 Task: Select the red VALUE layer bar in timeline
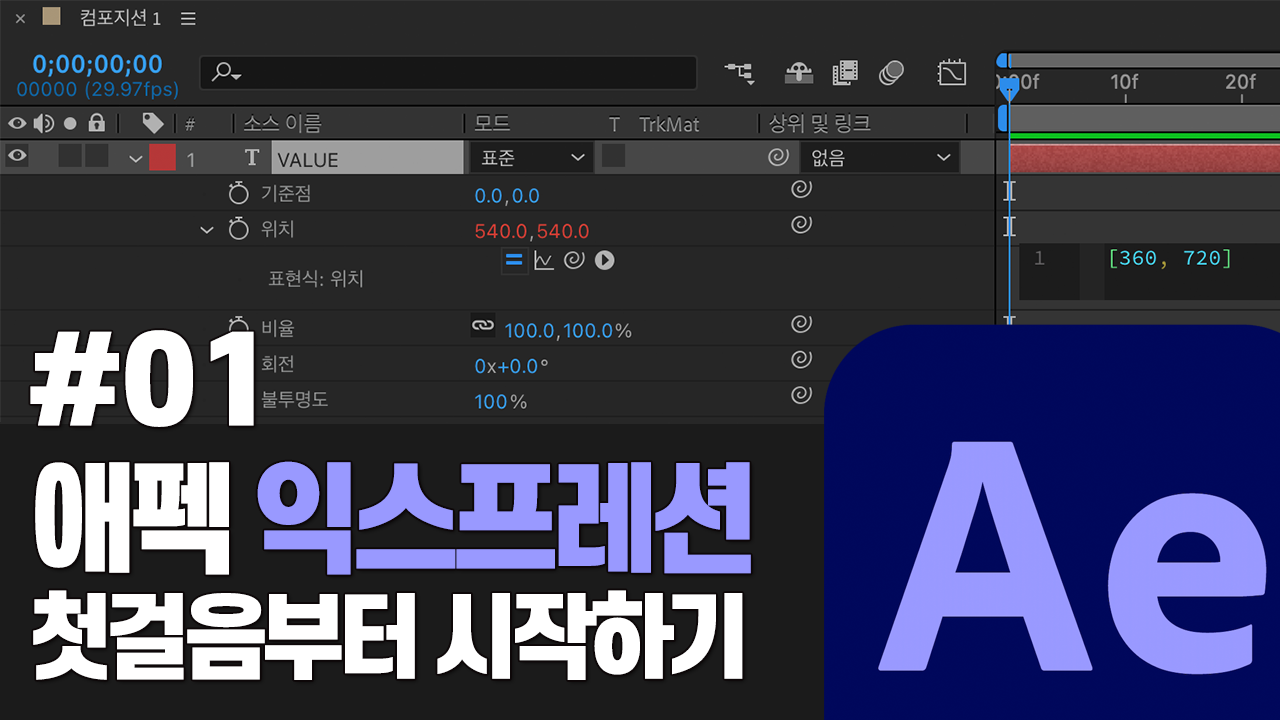tap(1144, 158)
